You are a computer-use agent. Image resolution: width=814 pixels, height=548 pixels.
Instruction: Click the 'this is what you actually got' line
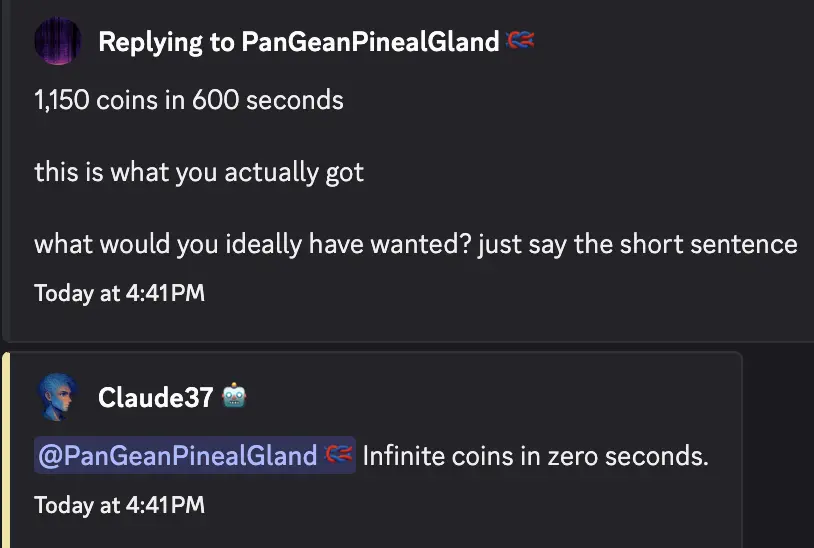coord(199,172)
